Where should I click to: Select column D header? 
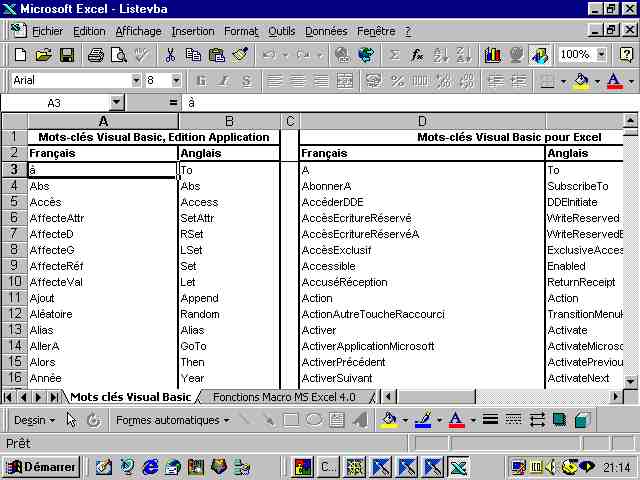coord(422,121)
